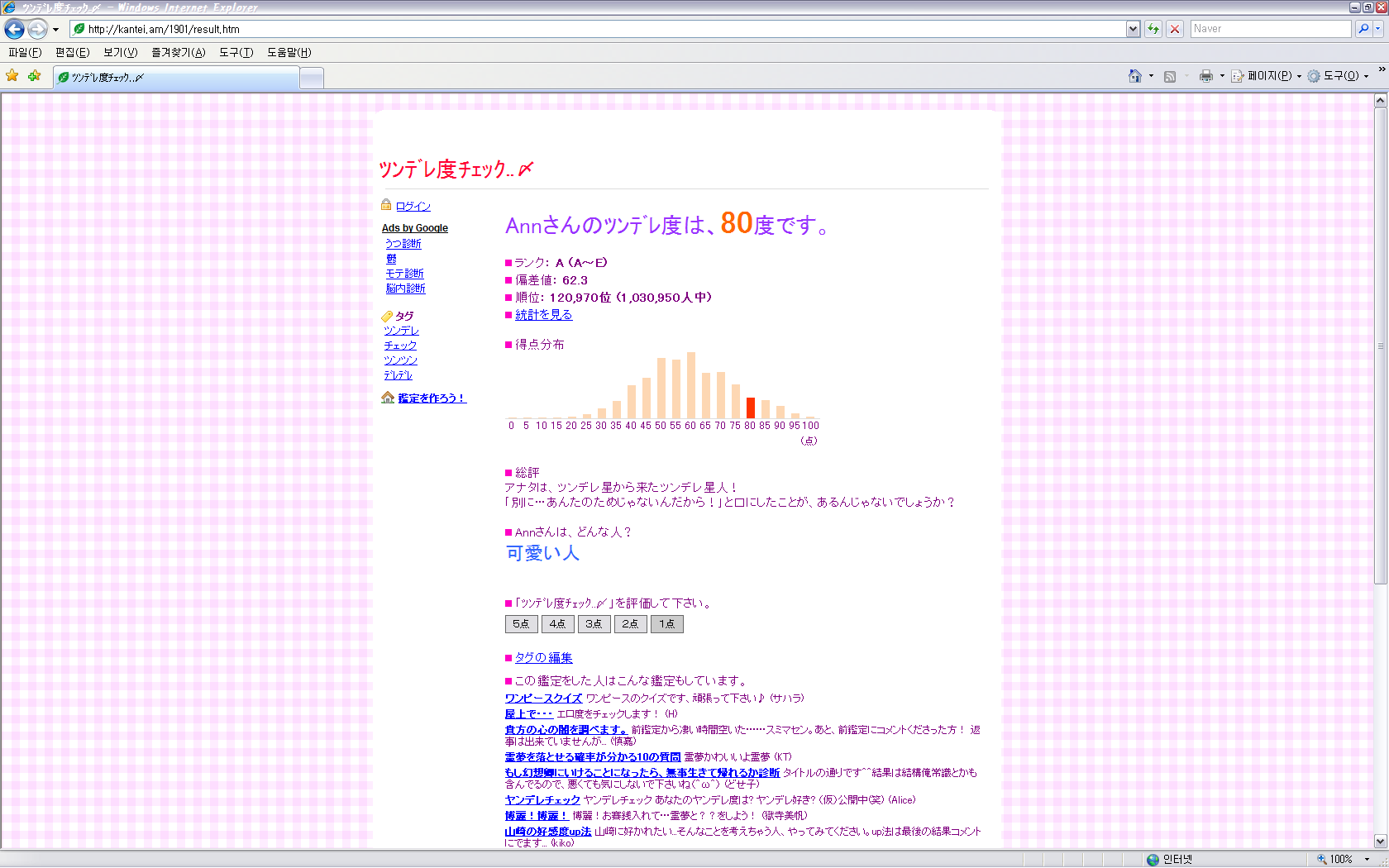Image resolution: width=1389 pixels, height=868 pixels.
Task: Open the Home page icon
Action: pos(1134,76)
